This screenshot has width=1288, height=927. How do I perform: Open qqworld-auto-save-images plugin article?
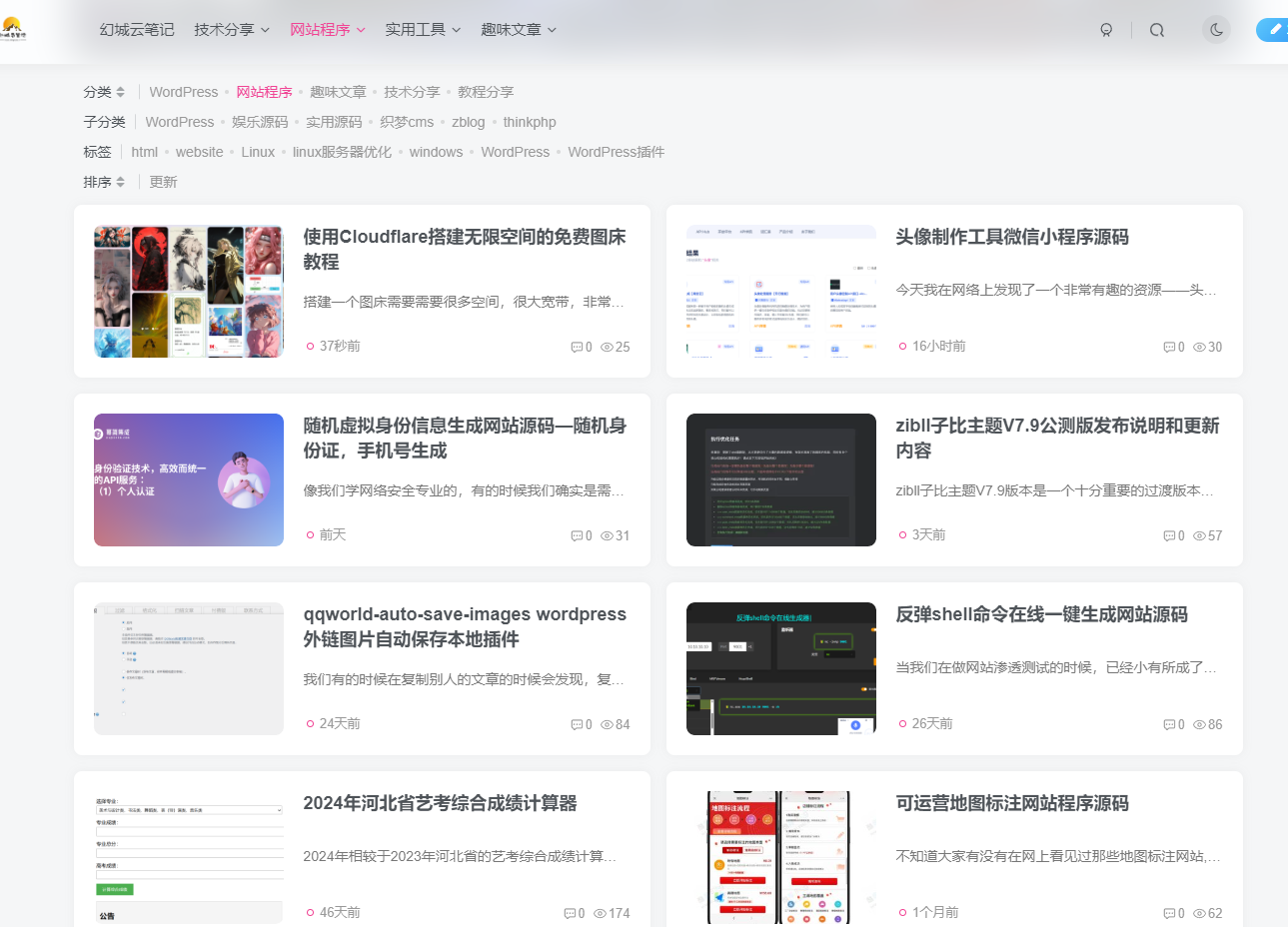(x=465, y=626)
